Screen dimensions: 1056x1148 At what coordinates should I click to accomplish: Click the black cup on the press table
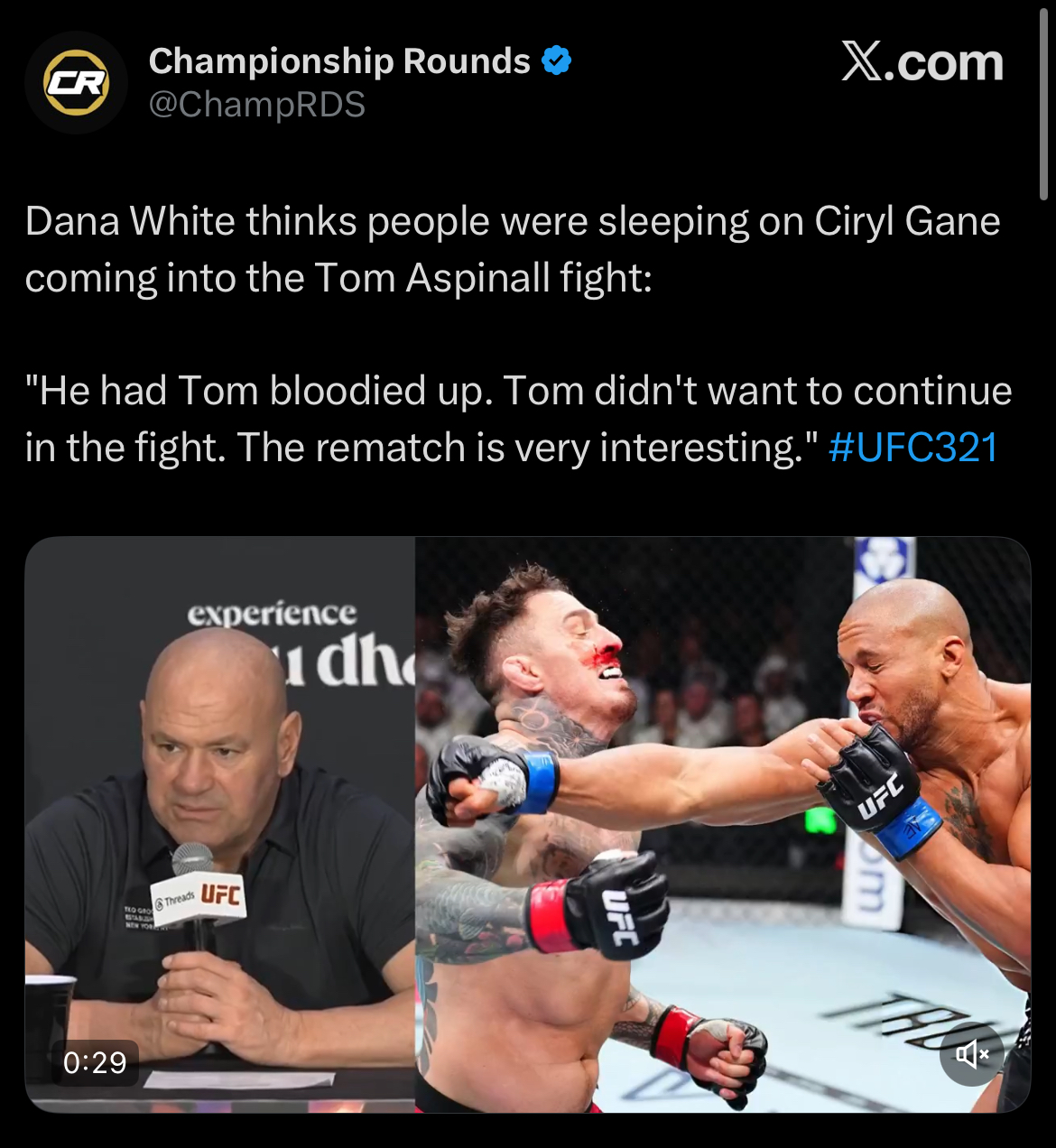point(50,1018)
